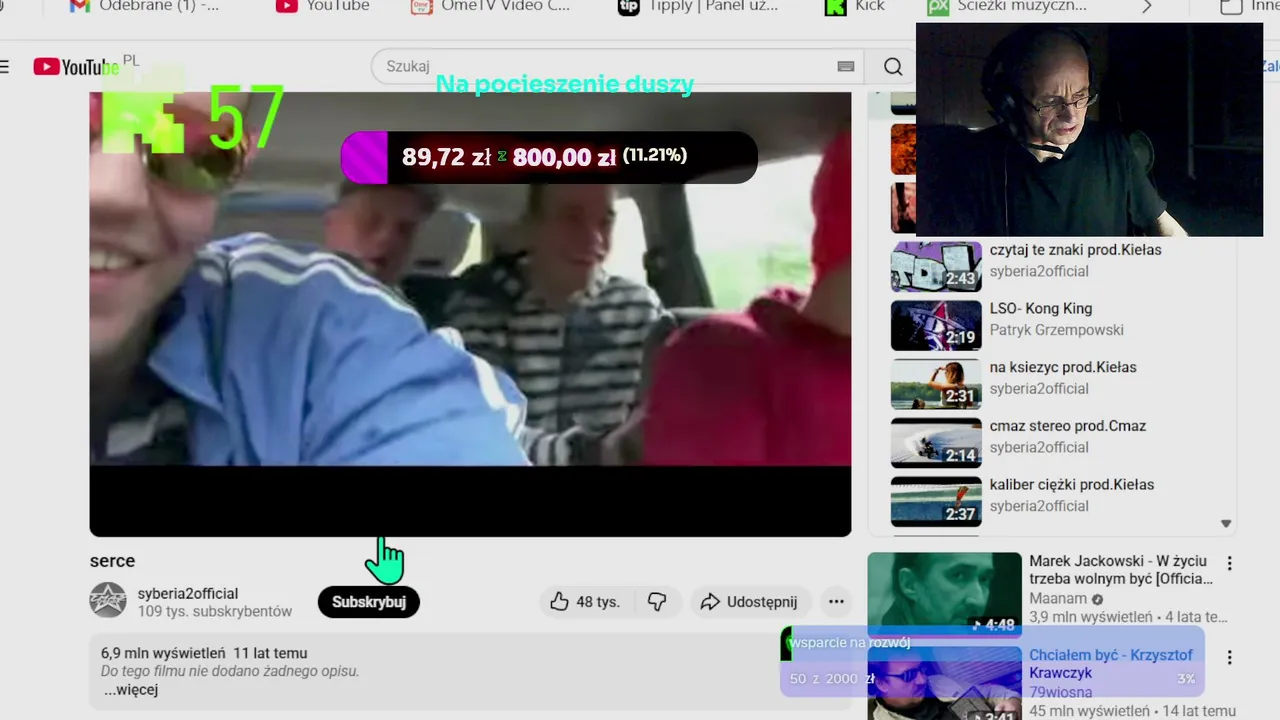Click the 109 tys. subskrybentów text

click(215, 611)
